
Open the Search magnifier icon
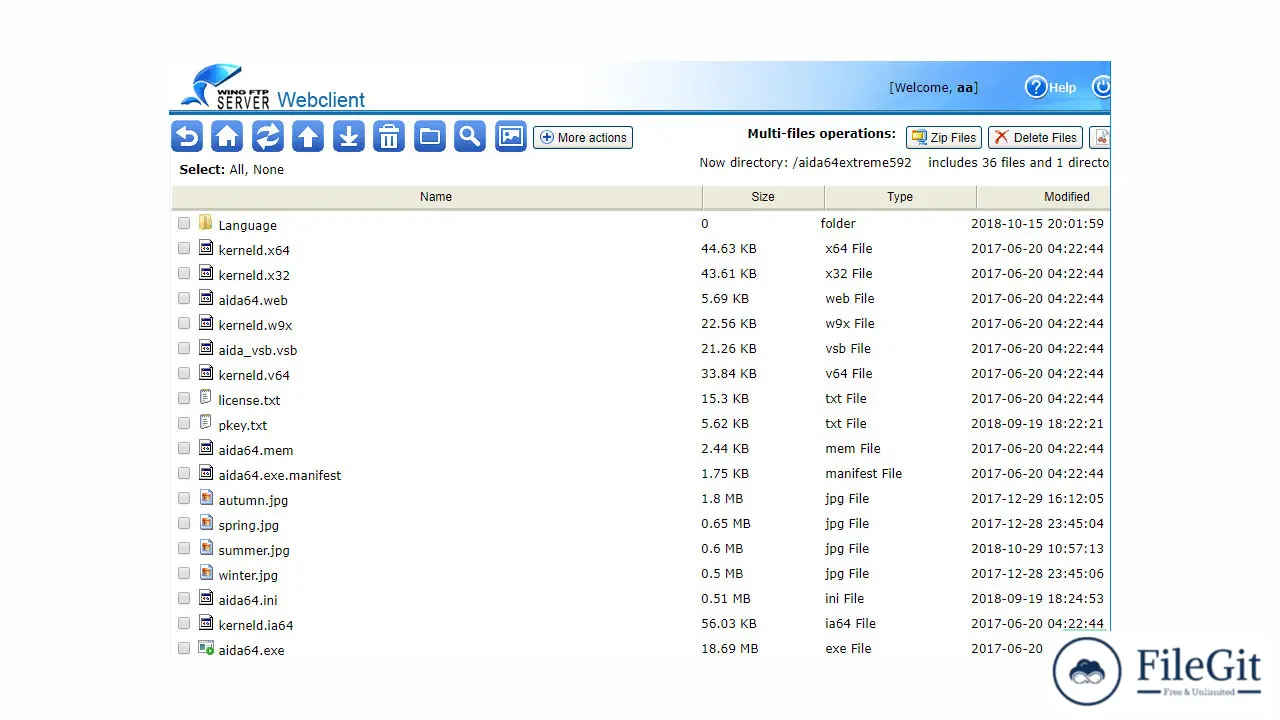coord(470,136)
